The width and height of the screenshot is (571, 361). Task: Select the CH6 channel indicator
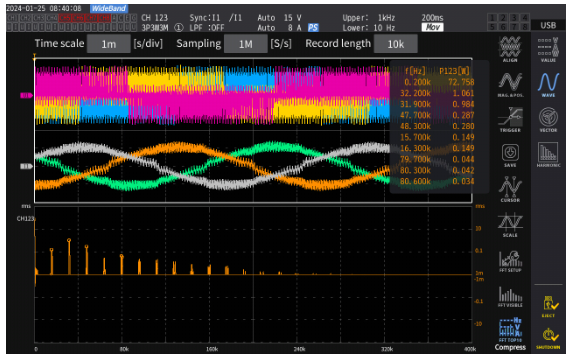(78, 17)
